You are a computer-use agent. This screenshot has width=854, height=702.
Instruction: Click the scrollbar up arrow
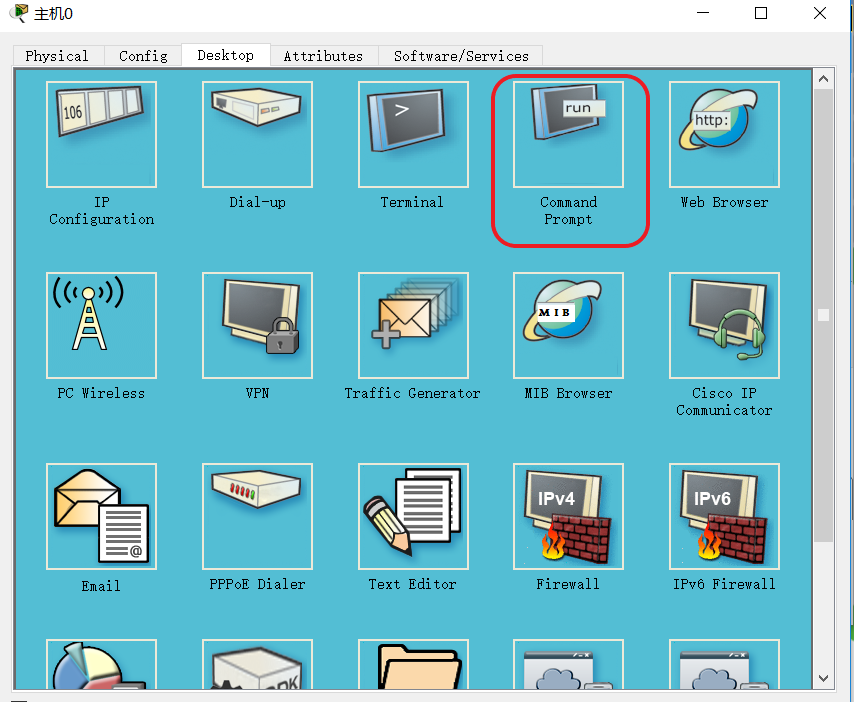click(824, 79)
